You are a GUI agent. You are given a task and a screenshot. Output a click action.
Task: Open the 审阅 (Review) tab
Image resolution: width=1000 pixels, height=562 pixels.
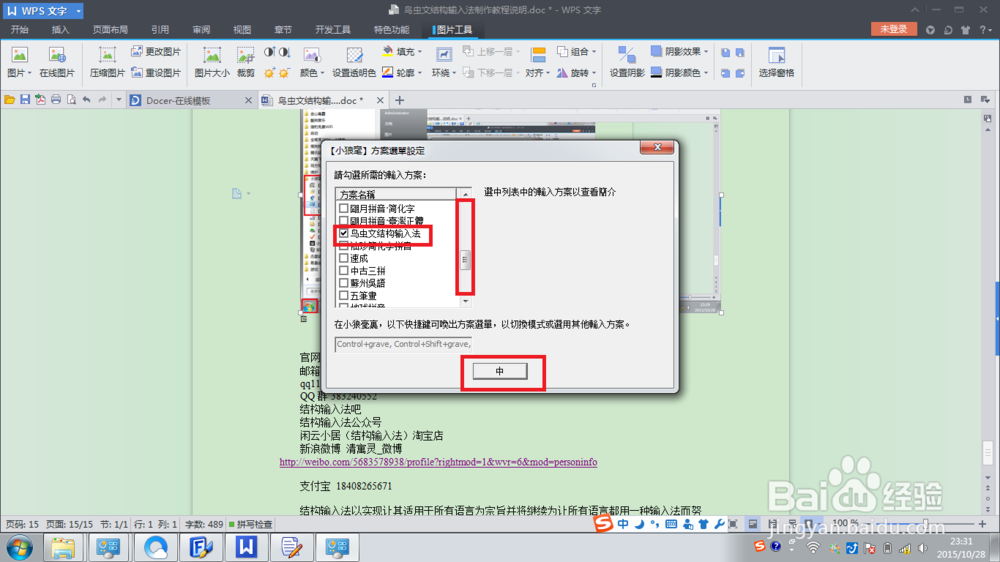[201, 30]
